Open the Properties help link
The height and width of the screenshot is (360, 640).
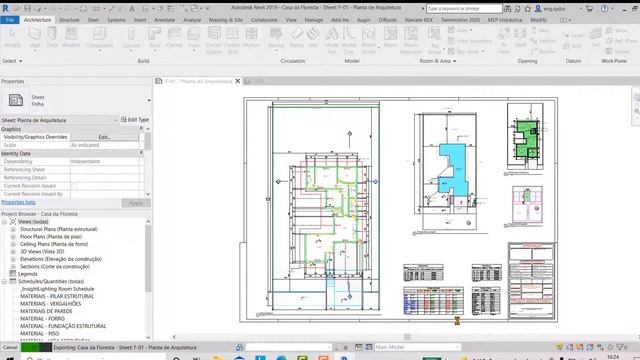pos(18,202)
